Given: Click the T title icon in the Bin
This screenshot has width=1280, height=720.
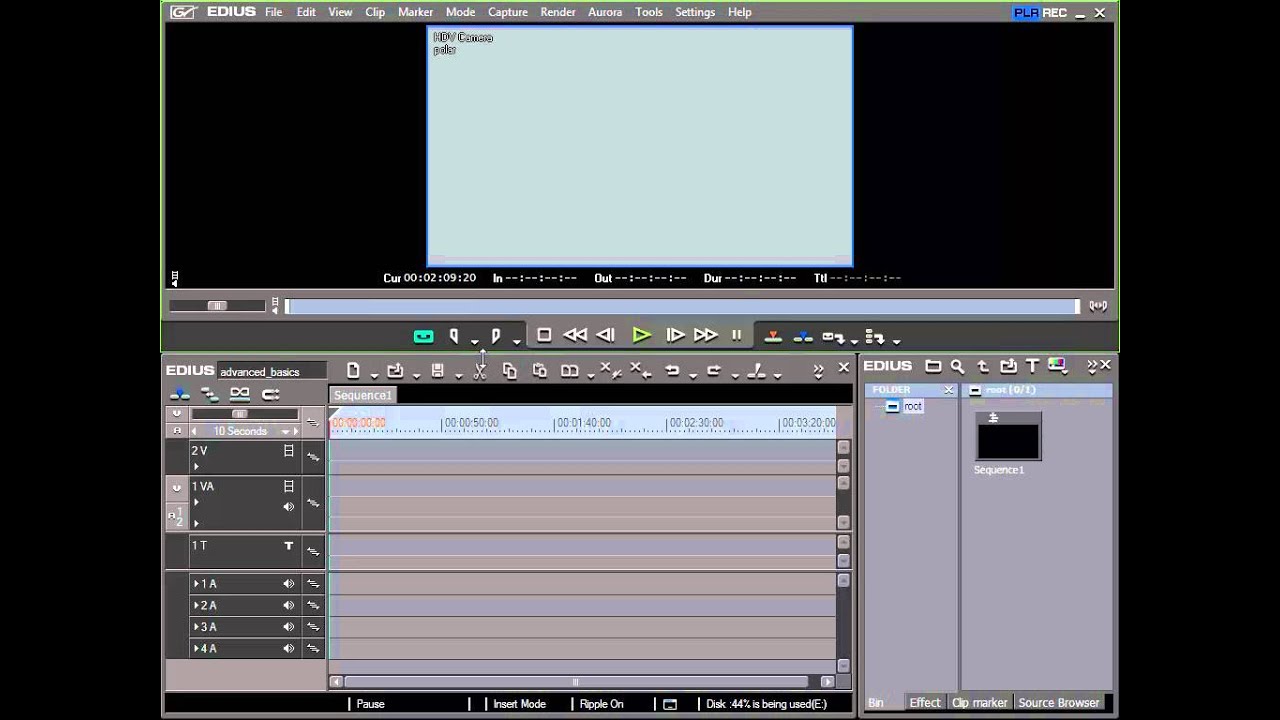Looking at the screenshot, I should click(1033, 366).
